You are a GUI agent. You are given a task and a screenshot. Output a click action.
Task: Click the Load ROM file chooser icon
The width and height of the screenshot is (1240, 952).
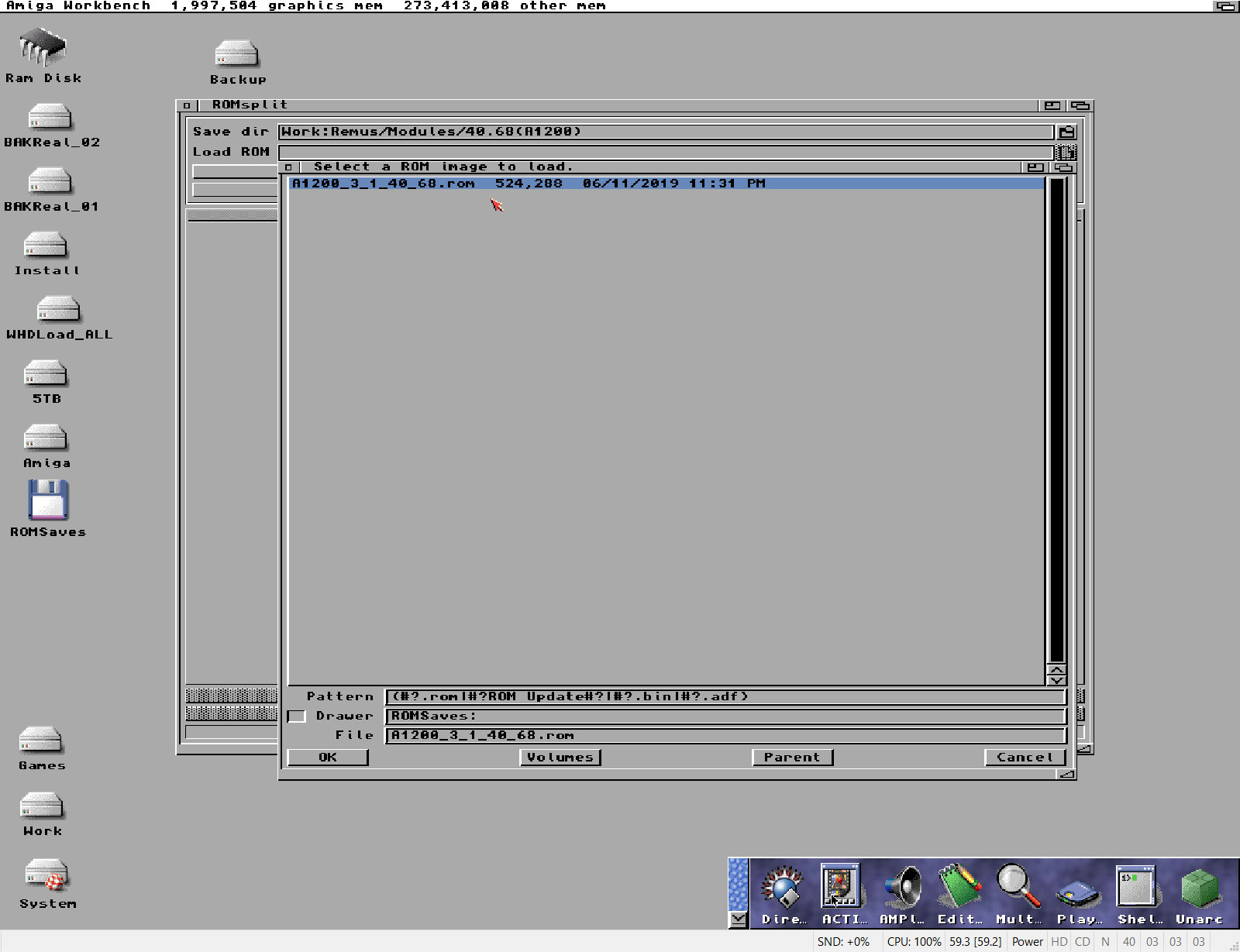1067,153
